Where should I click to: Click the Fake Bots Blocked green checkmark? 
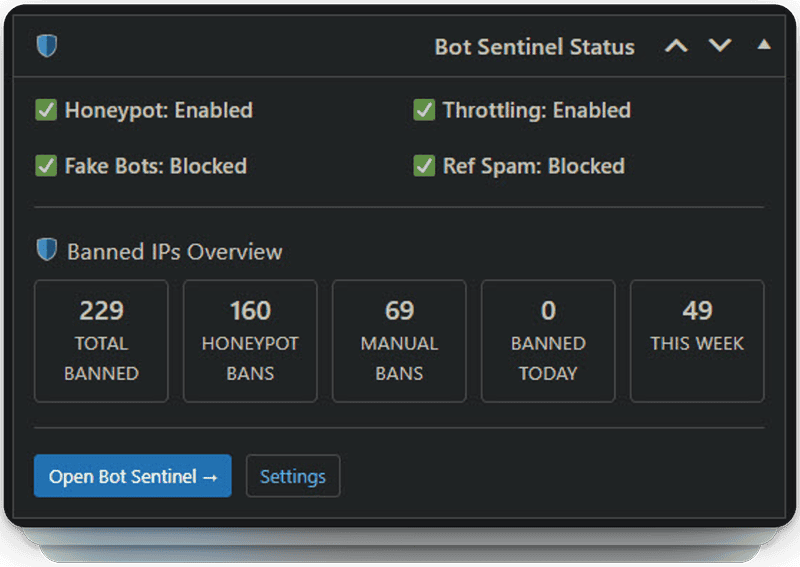46,166
